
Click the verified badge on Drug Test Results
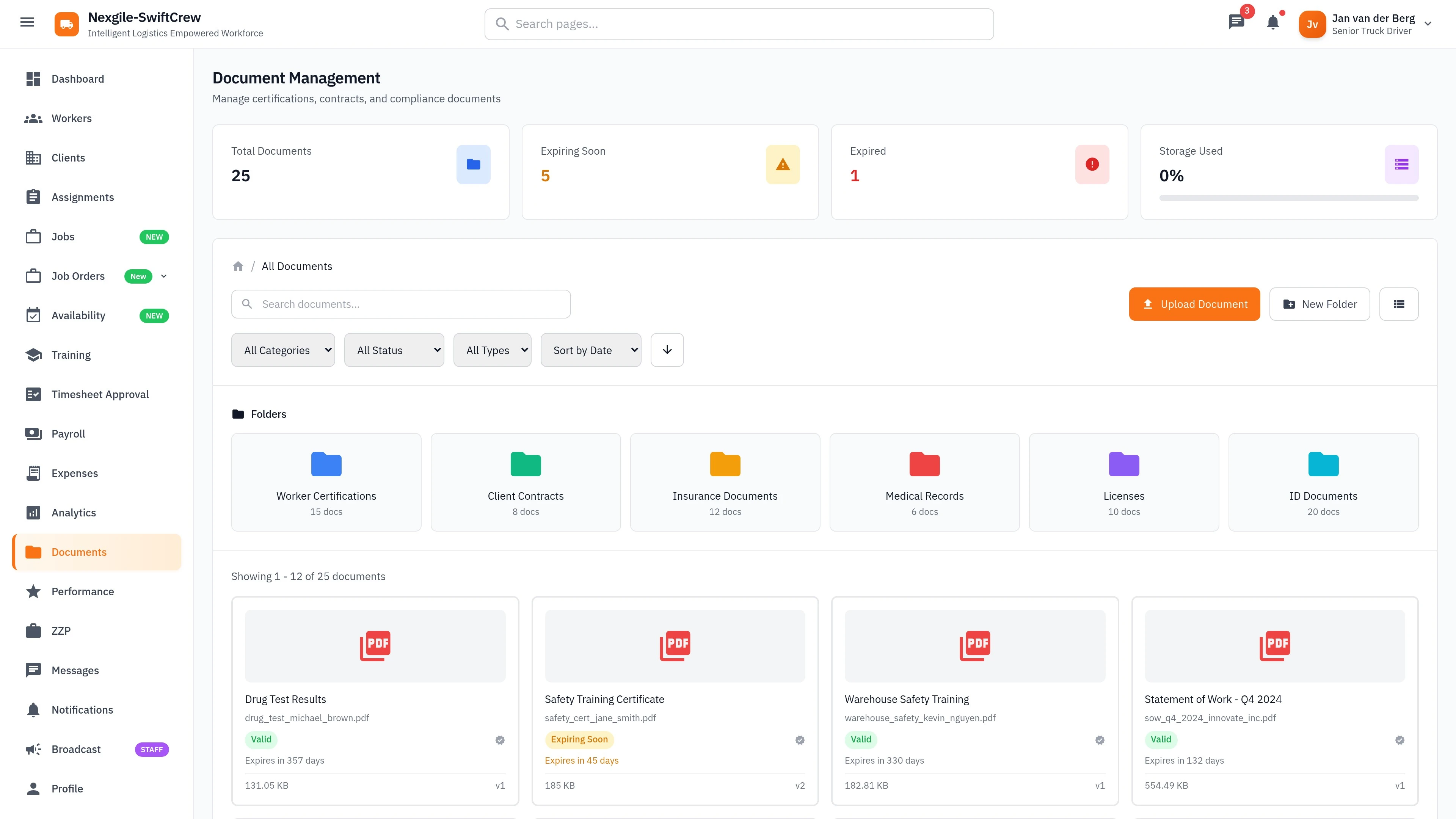tap(500, 740)
